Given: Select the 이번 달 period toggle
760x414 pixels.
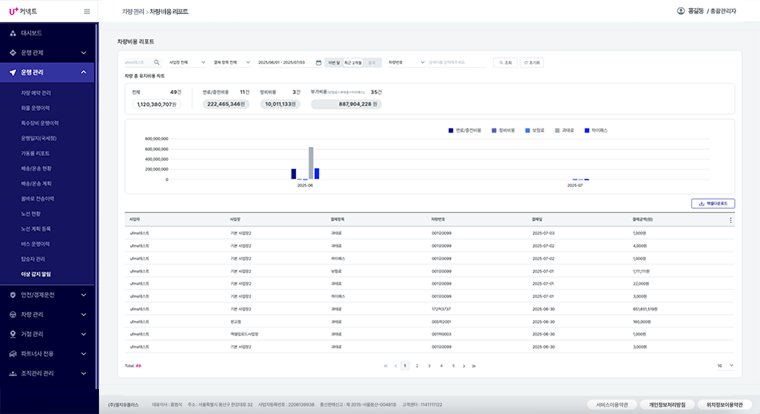Looking at the screenshot, I should (333, 63).
